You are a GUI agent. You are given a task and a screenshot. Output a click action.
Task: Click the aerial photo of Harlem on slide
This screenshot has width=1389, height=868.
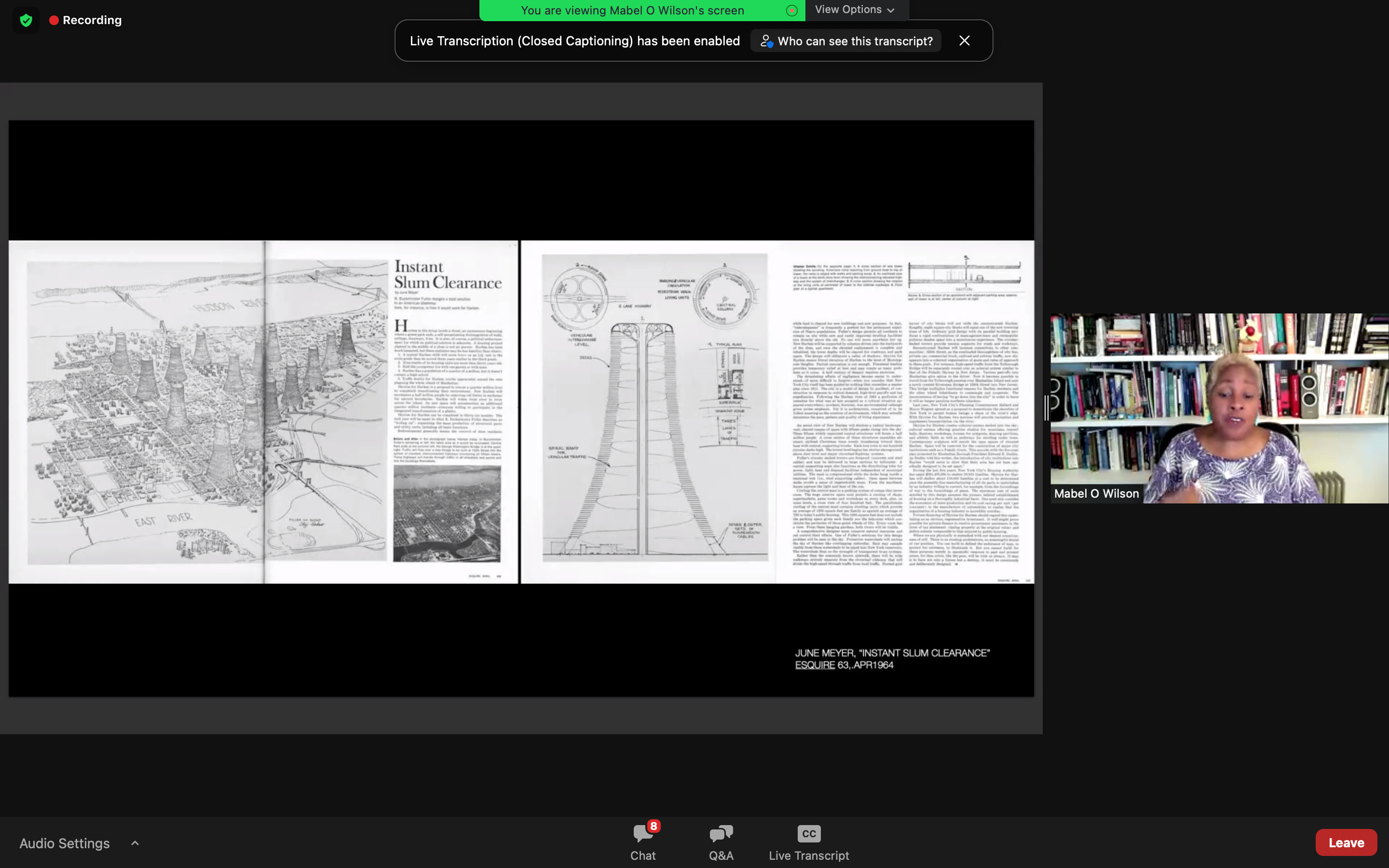point(447,513)
